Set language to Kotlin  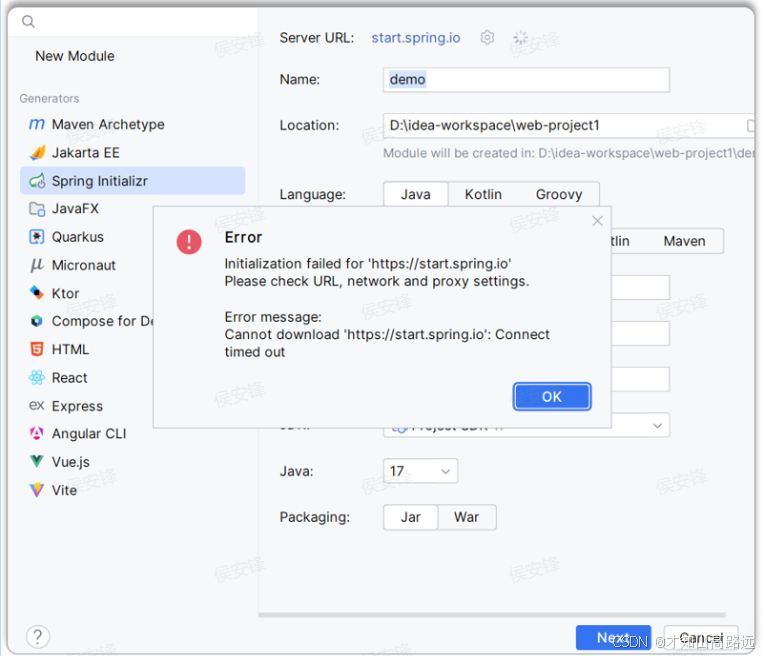(483, 194)
